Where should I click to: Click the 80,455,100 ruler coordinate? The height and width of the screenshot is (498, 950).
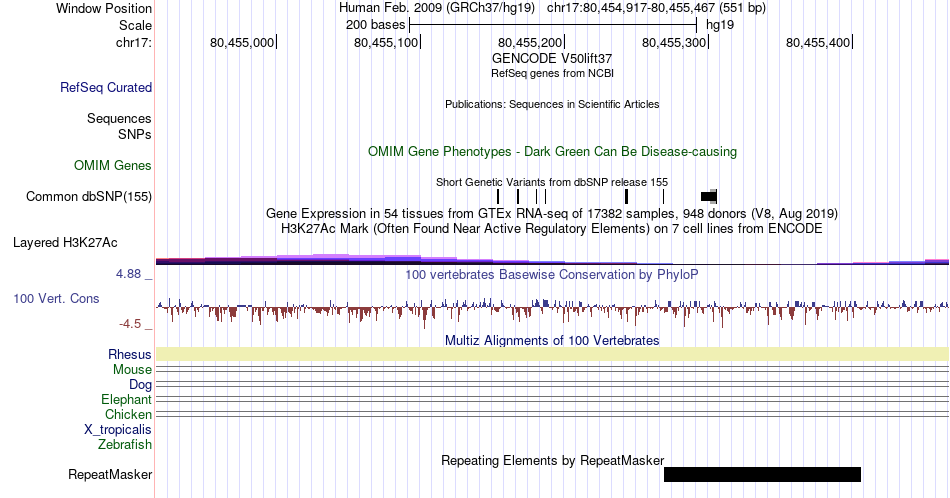[x=386, y=42]
